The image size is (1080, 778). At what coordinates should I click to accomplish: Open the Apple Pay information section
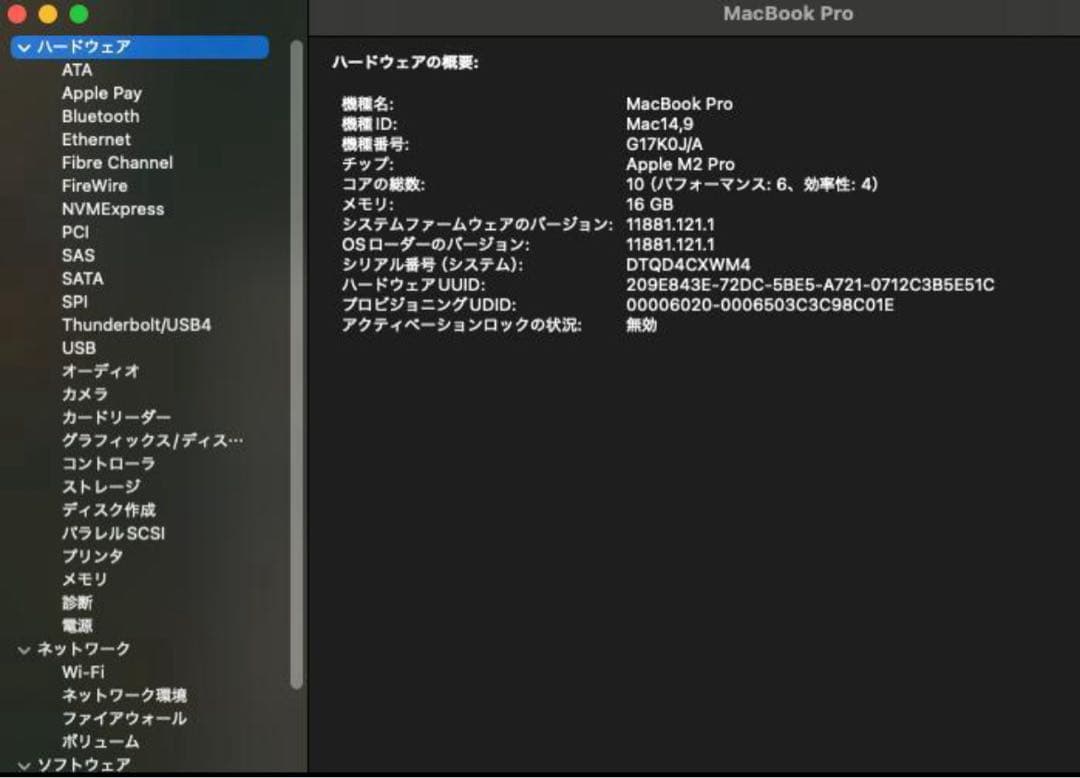pyautogui.click(x=101, y=93)
